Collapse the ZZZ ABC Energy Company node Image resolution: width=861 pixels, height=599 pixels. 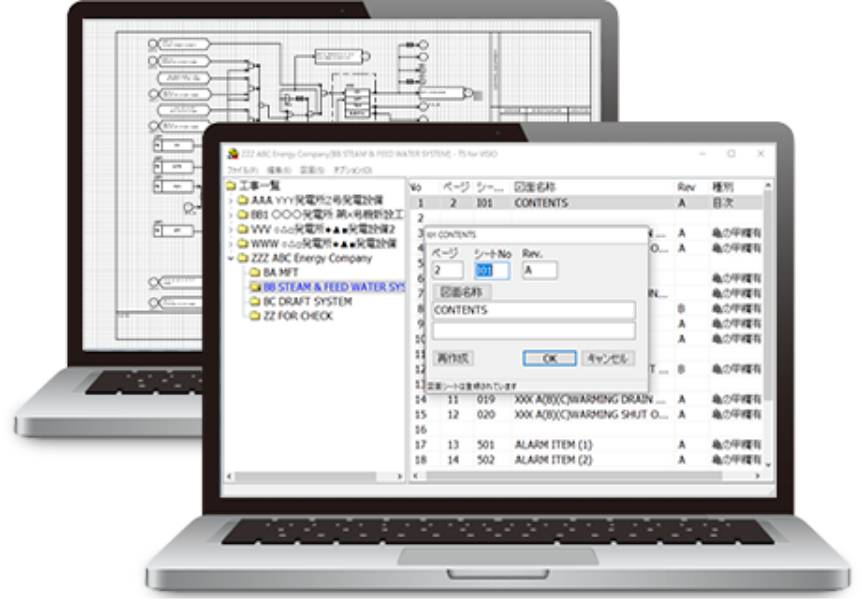pyautogui.click(x=231, y=258)
